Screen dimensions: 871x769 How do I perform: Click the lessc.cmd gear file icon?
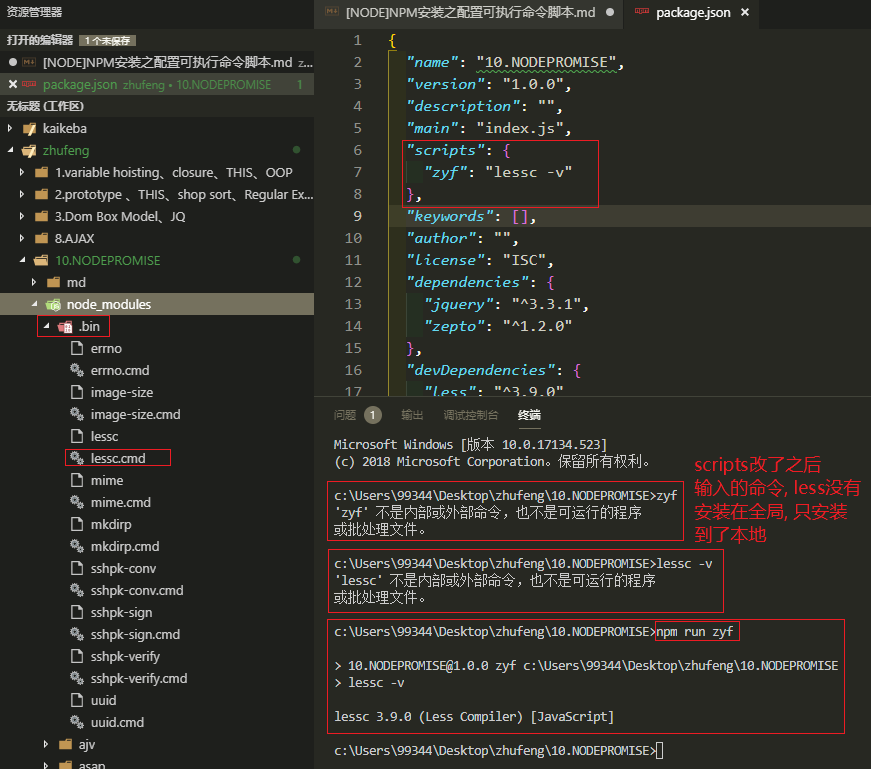77,458
